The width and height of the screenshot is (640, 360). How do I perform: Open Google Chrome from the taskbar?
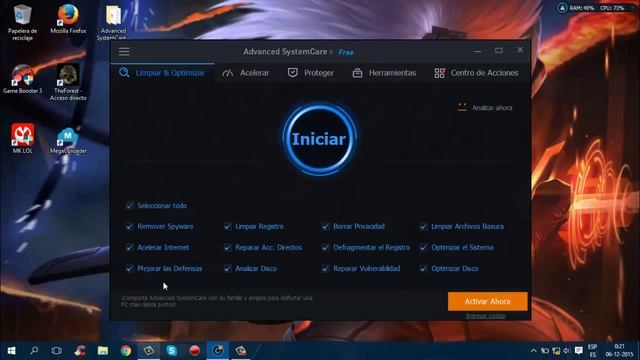pos(126,351)
